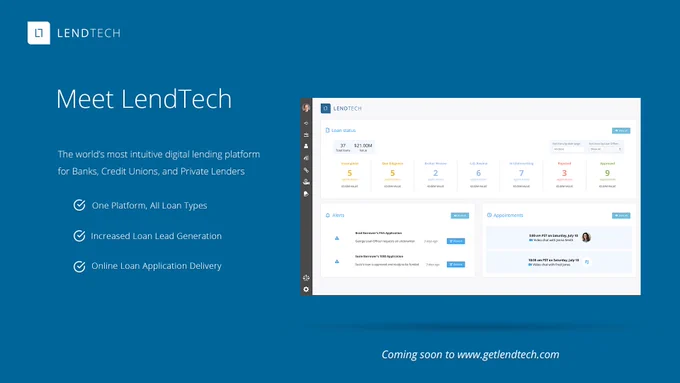Click the warning icon of the first alert

(337, 238)
